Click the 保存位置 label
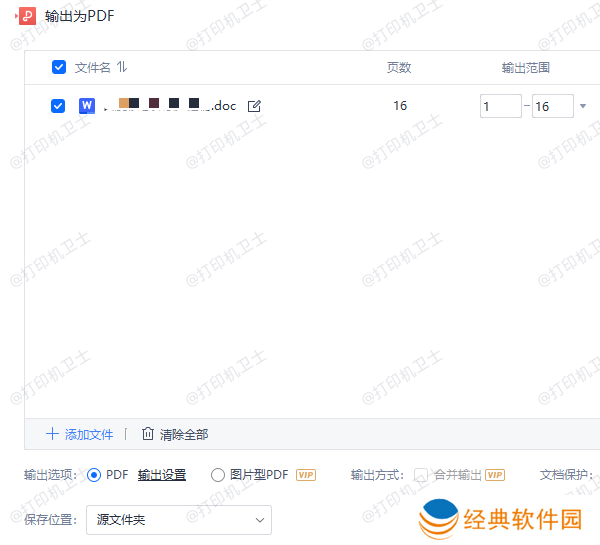The image size is (600, 545). (x=50, y=520)
